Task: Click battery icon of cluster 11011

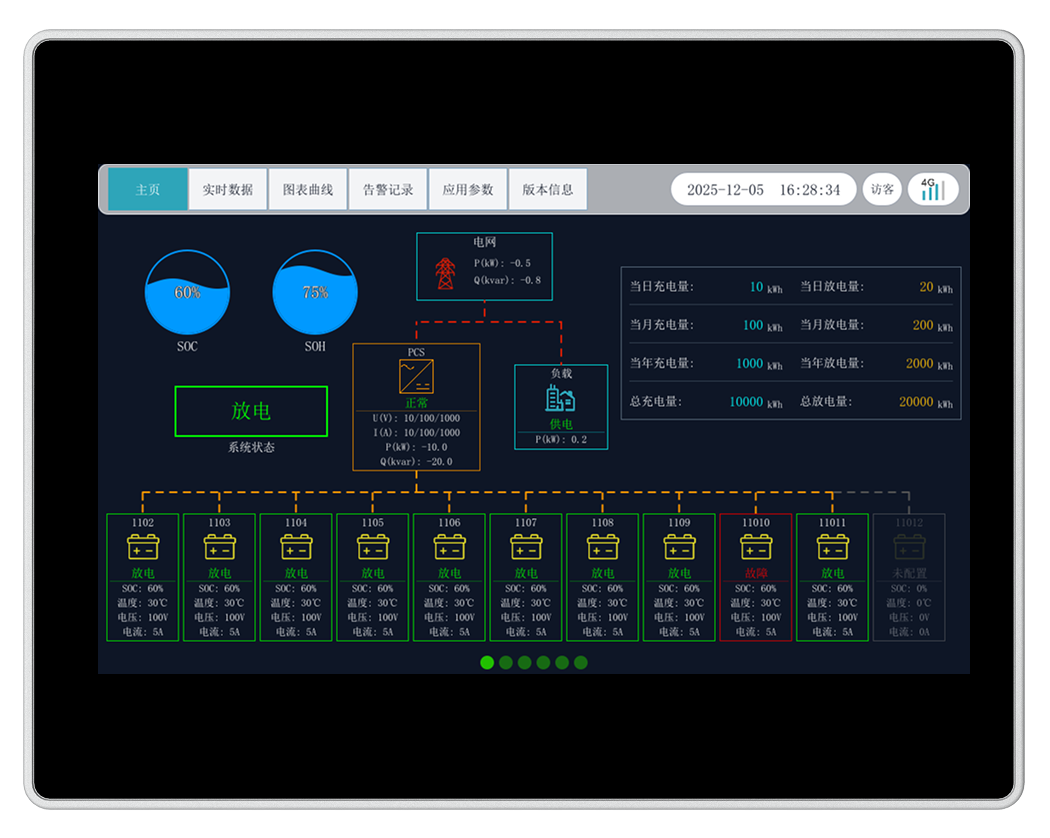Action: pos(832,547)
